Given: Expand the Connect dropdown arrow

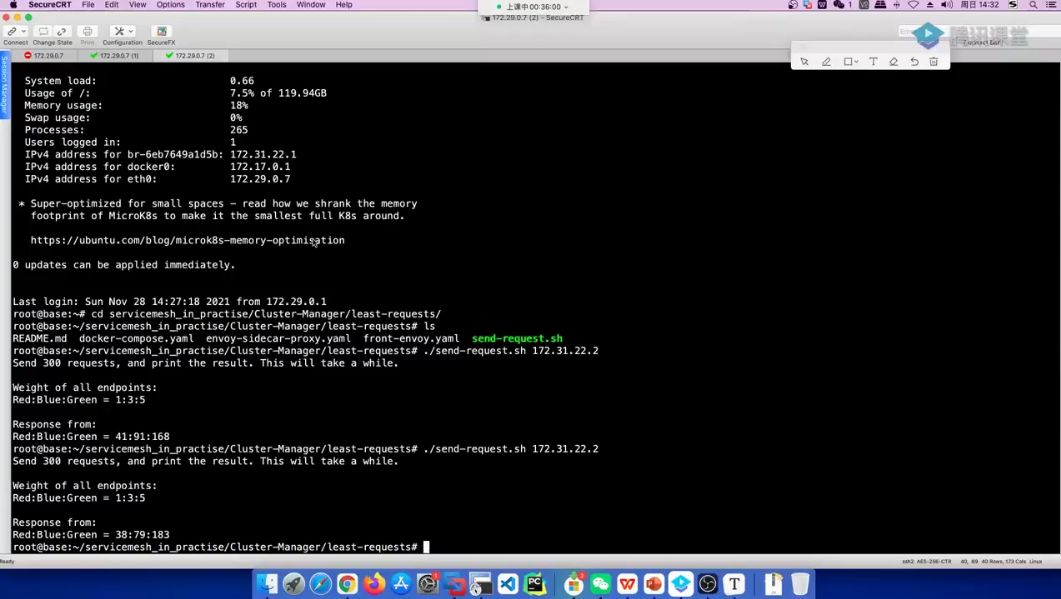Looking at the screenshot, I should tap(24, 32).
